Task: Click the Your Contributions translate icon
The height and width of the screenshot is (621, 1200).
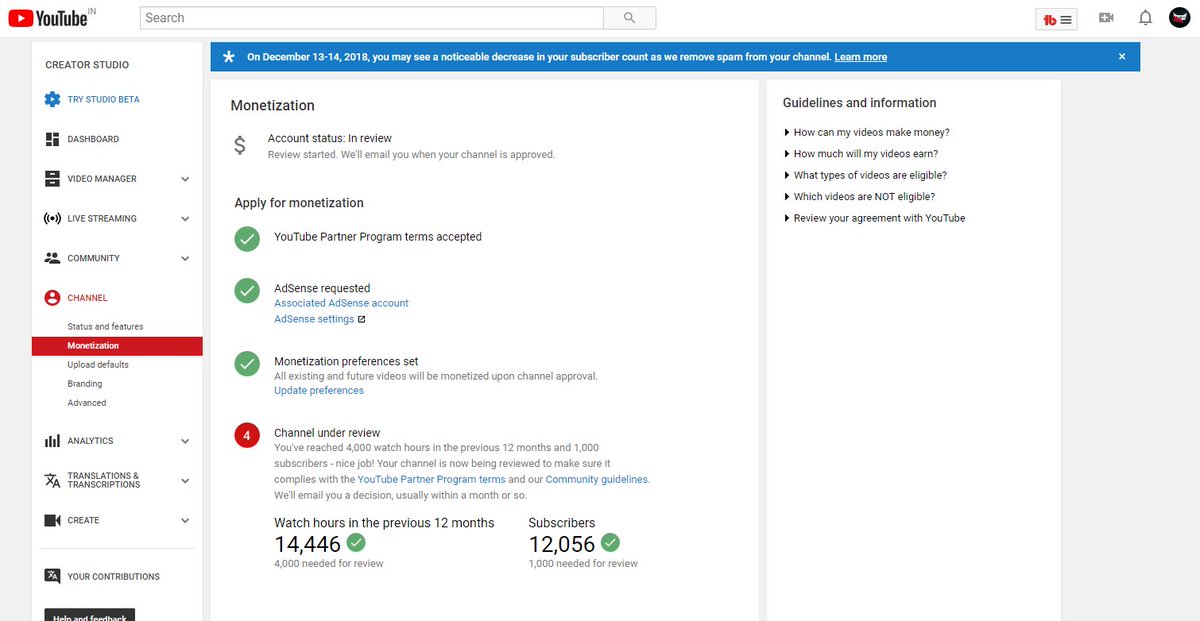Action: 52,576
